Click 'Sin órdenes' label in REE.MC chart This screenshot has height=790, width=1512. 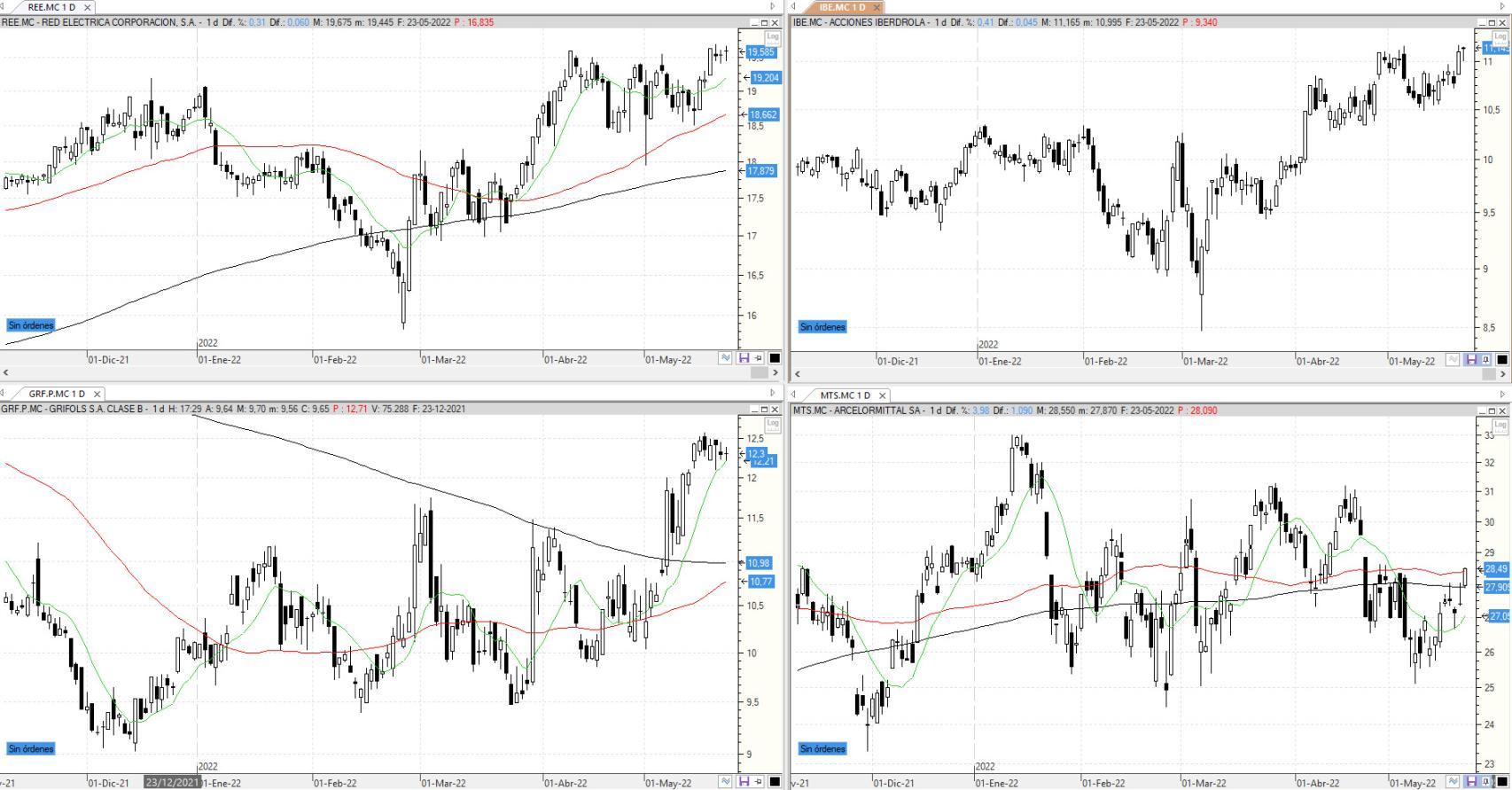pos(31,325)
